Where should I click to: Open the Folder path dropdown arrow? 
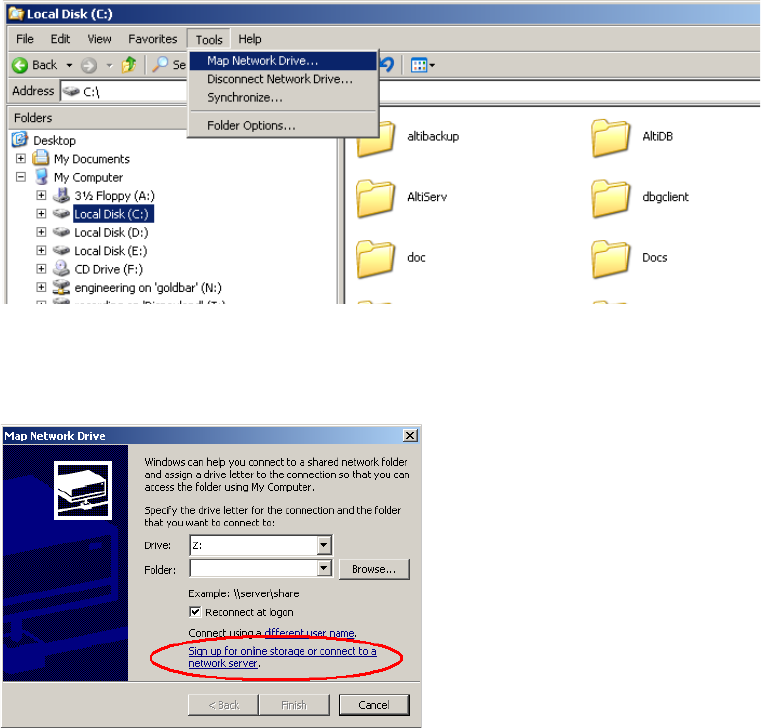point(324,568)
